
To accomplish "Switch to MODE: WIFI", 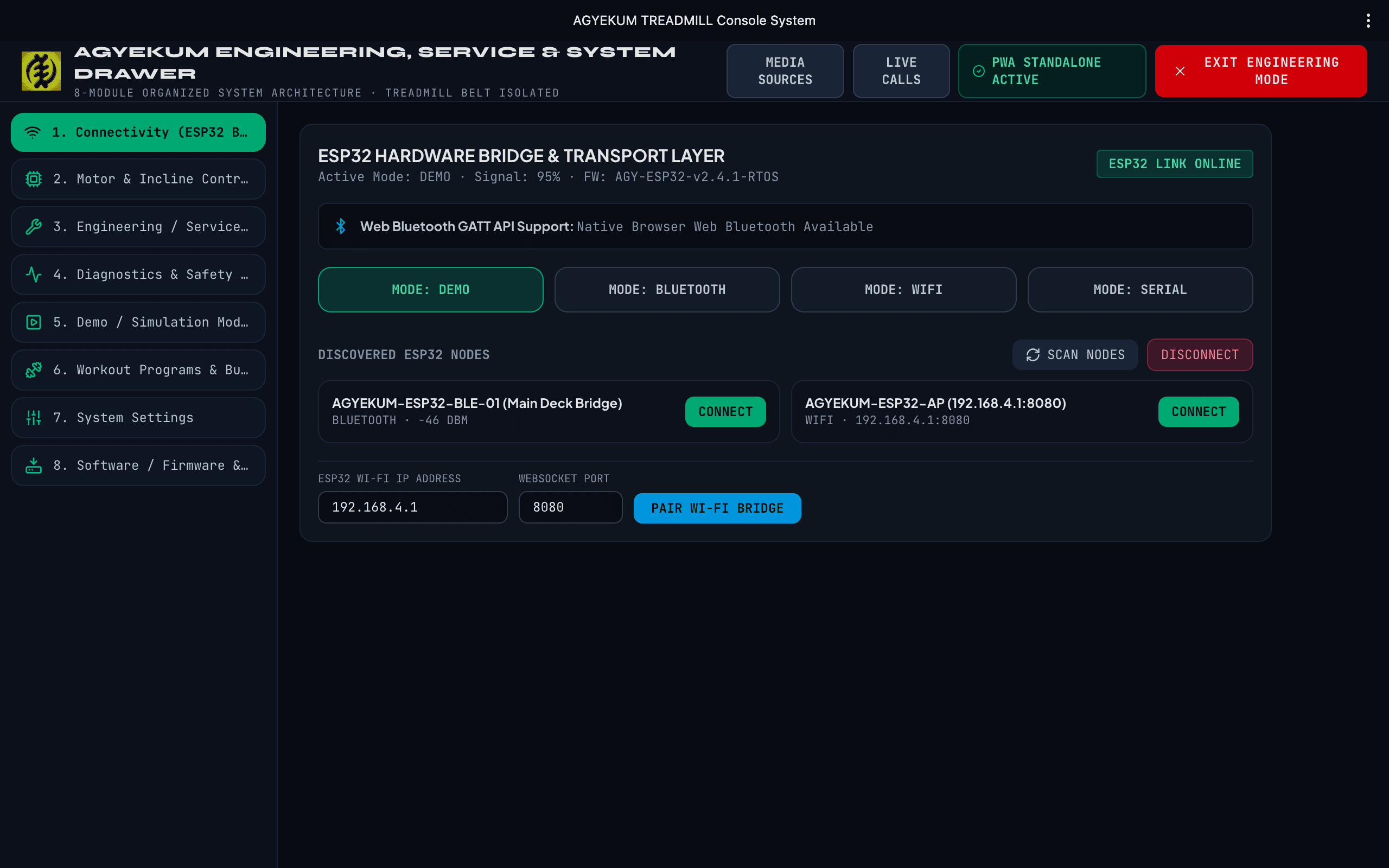I will point(903,289).
